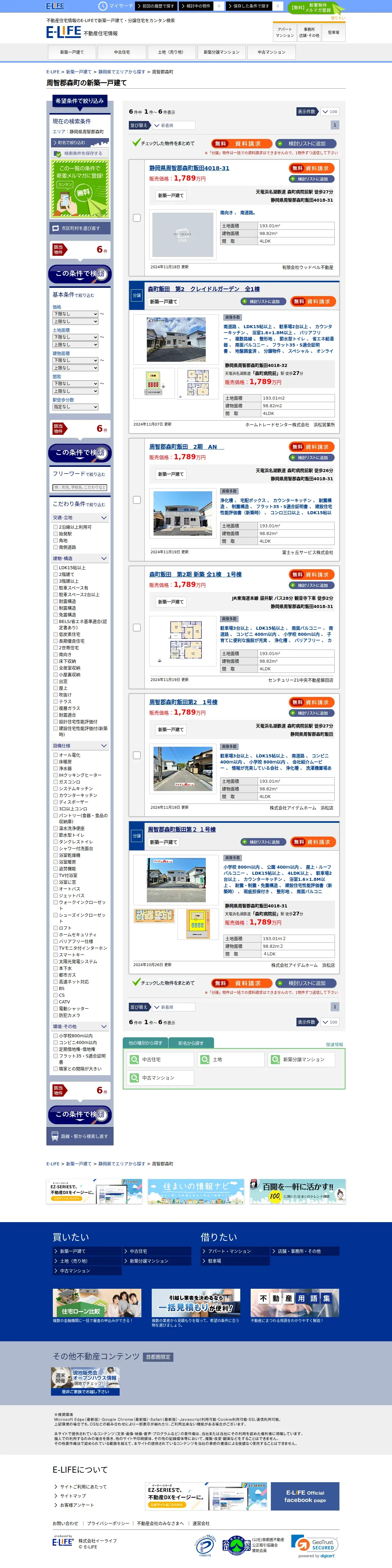Click 検討リストに追加 for 飯田4018-31 listing

tap(312, 179)
